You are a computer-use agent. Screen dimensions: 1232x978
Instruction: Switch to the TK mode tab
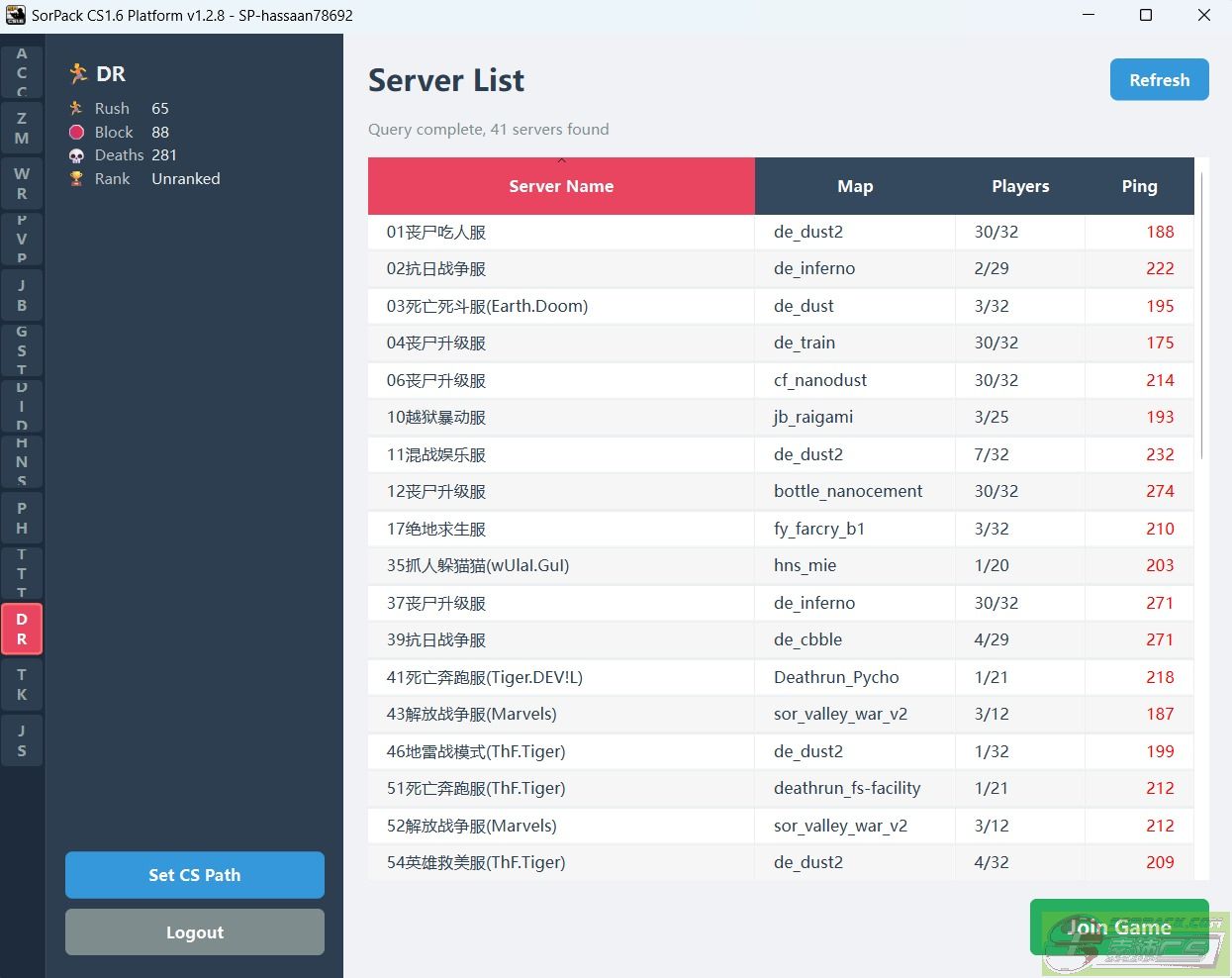(x=22, y=684)
